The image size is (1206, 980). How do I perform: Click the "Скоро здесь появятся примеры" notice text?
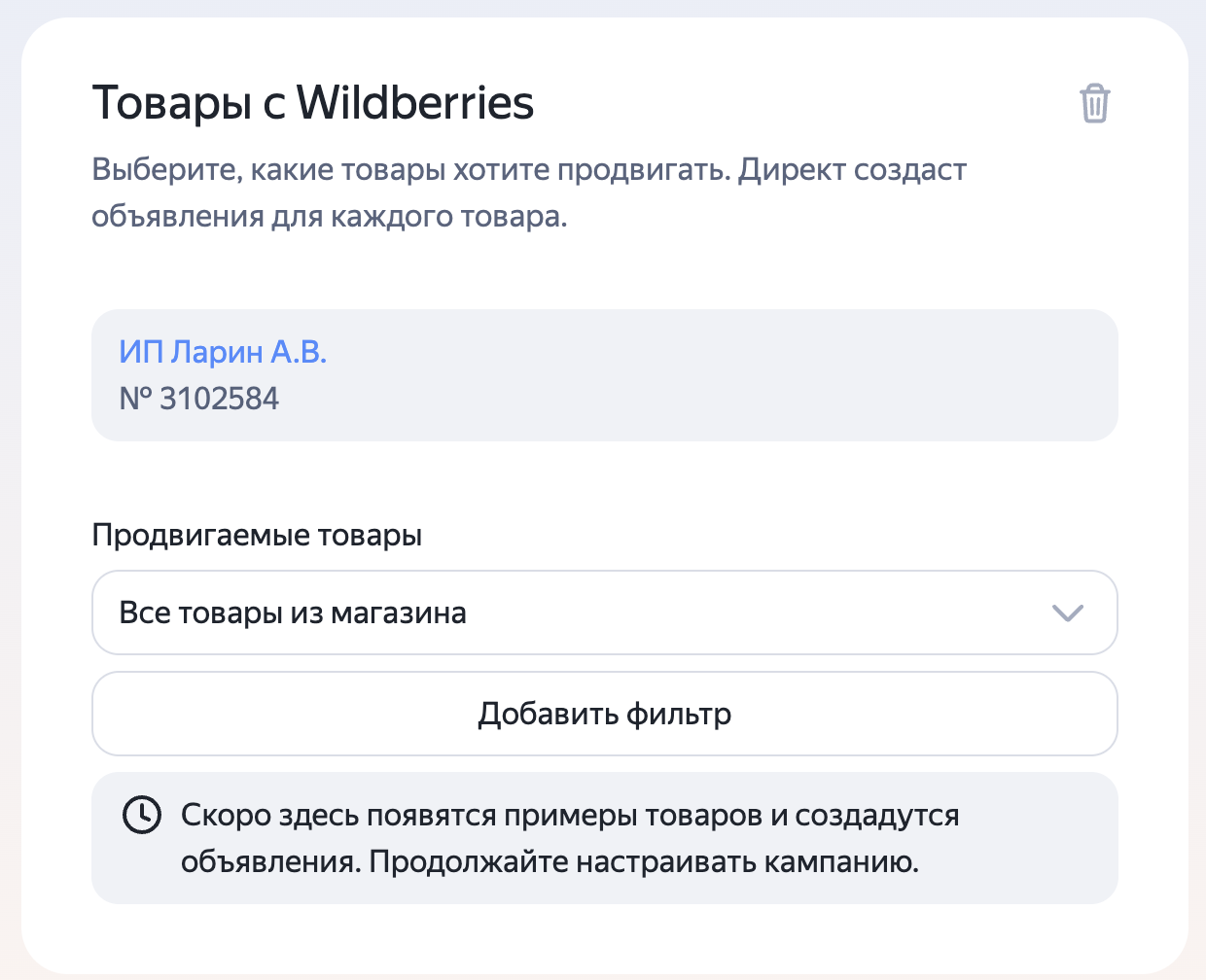(570, 816)
